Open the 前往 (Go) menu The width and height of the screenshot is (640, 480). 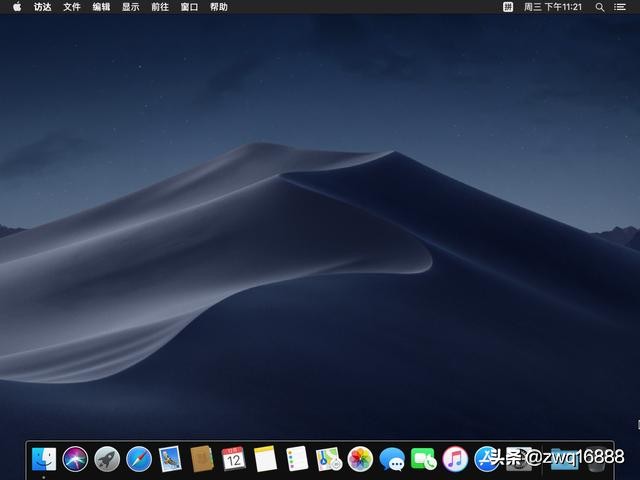tap(160, 7)
